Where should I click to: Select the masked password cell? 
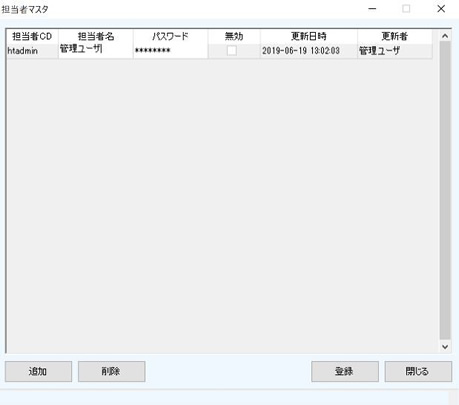[x=170, y=51]
